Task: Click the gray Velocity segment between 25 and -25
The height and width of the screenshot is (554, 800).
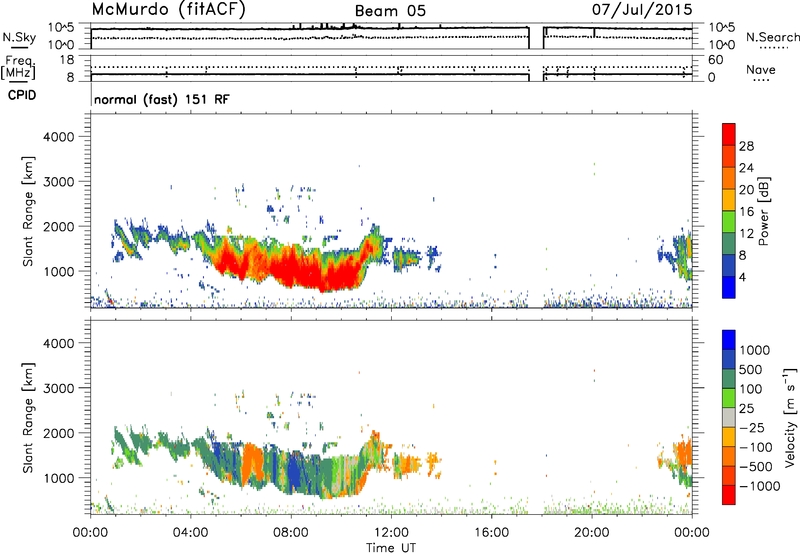Action: click(x=729, y=417)
